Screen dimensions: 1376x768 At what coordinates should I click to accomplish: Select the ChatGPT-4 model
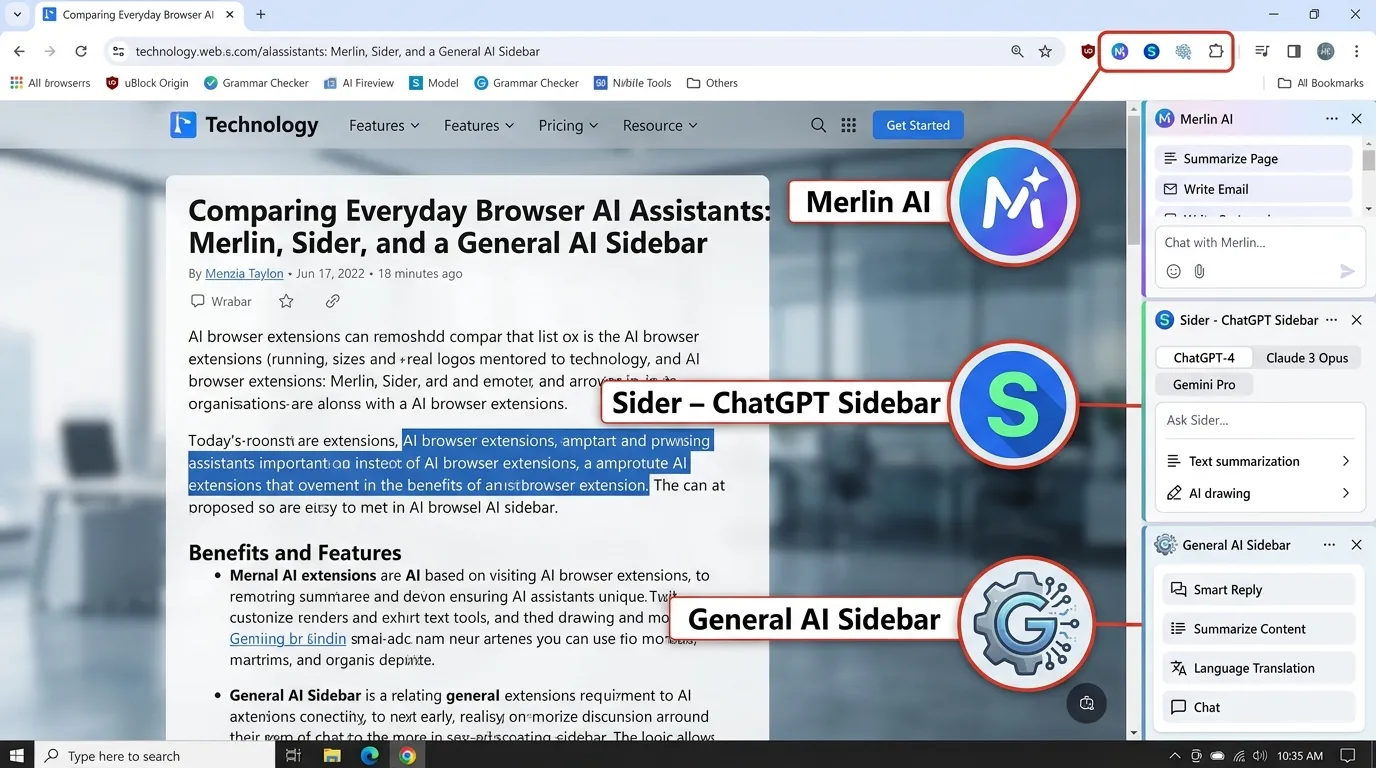pyautogui.click(x=1204, y=357)
